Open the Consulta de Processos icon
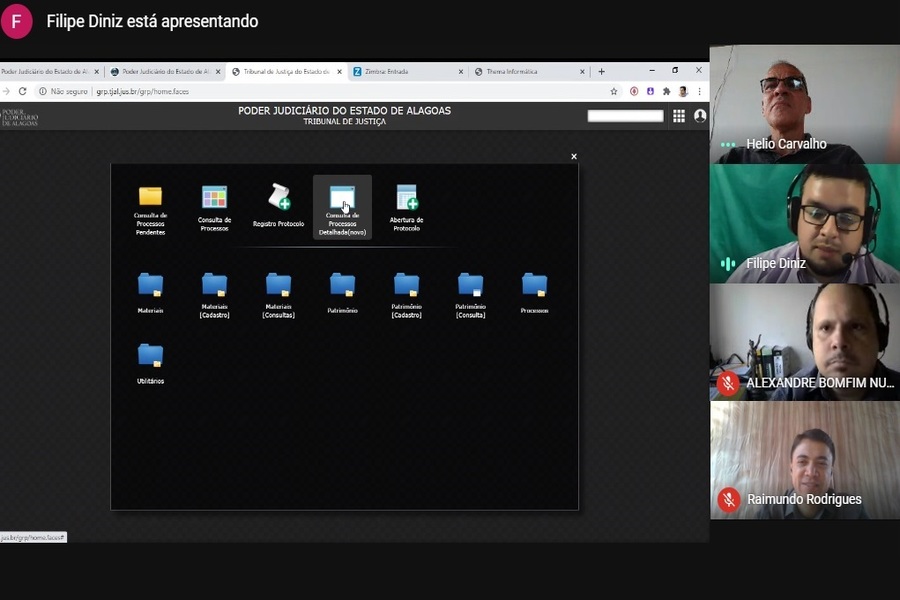Viewport: 900px width, 600px height. click(x=214, y=197)
